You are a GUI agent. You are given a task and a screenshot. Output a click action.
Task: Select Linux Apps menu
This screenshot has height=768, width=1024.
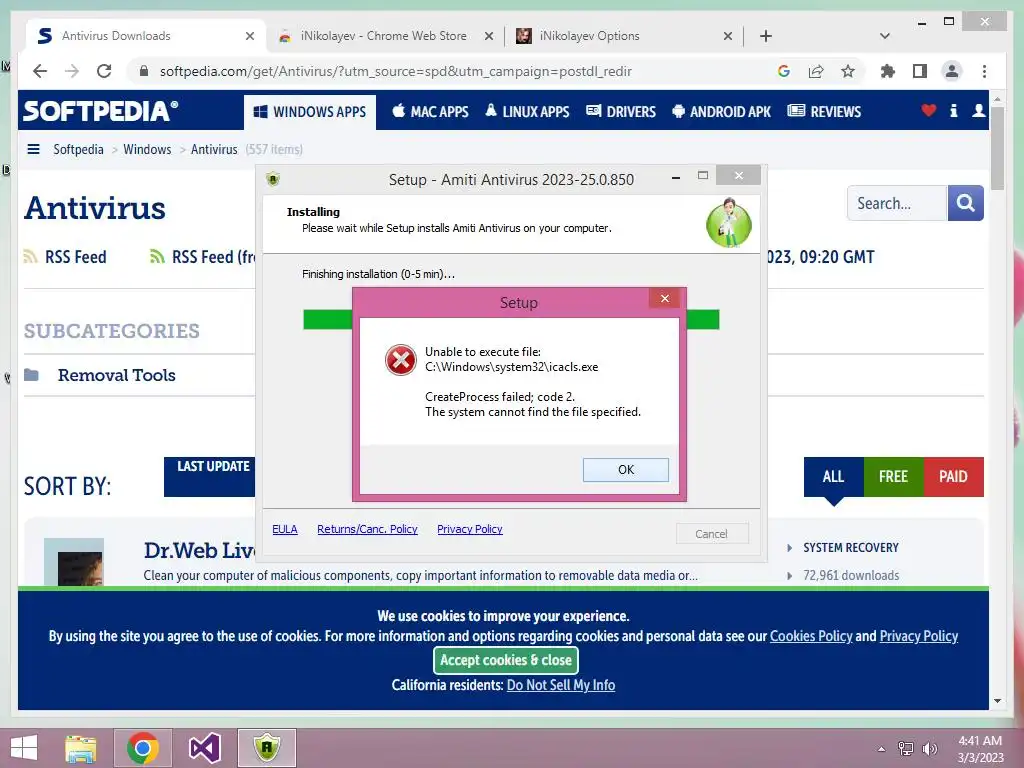(527, 112)
